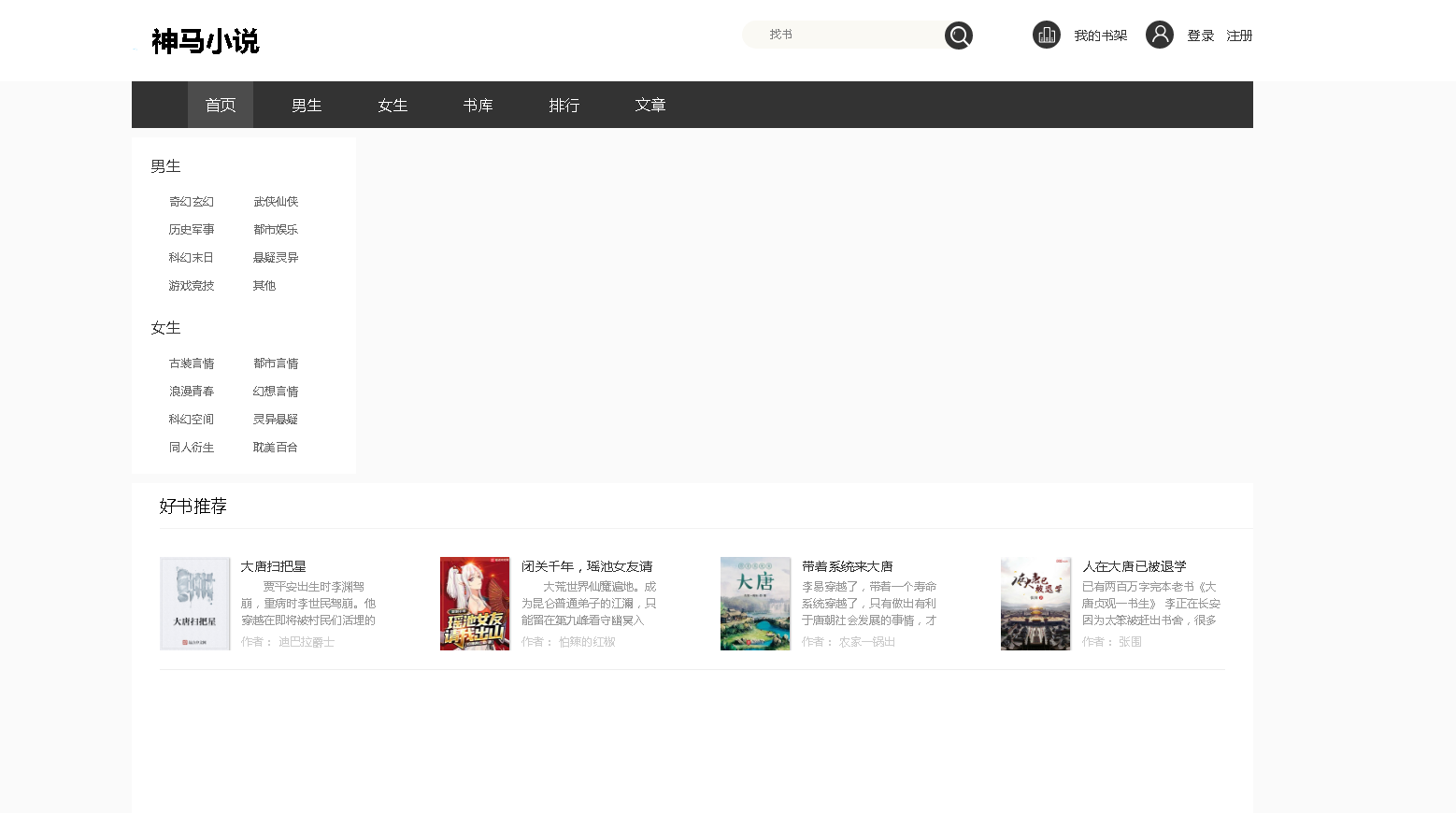Image resolution: width=1456 pixels, height=813 pixels.
Task: Open the 带着系统来大唐 book cover
Action: point(755,604)
